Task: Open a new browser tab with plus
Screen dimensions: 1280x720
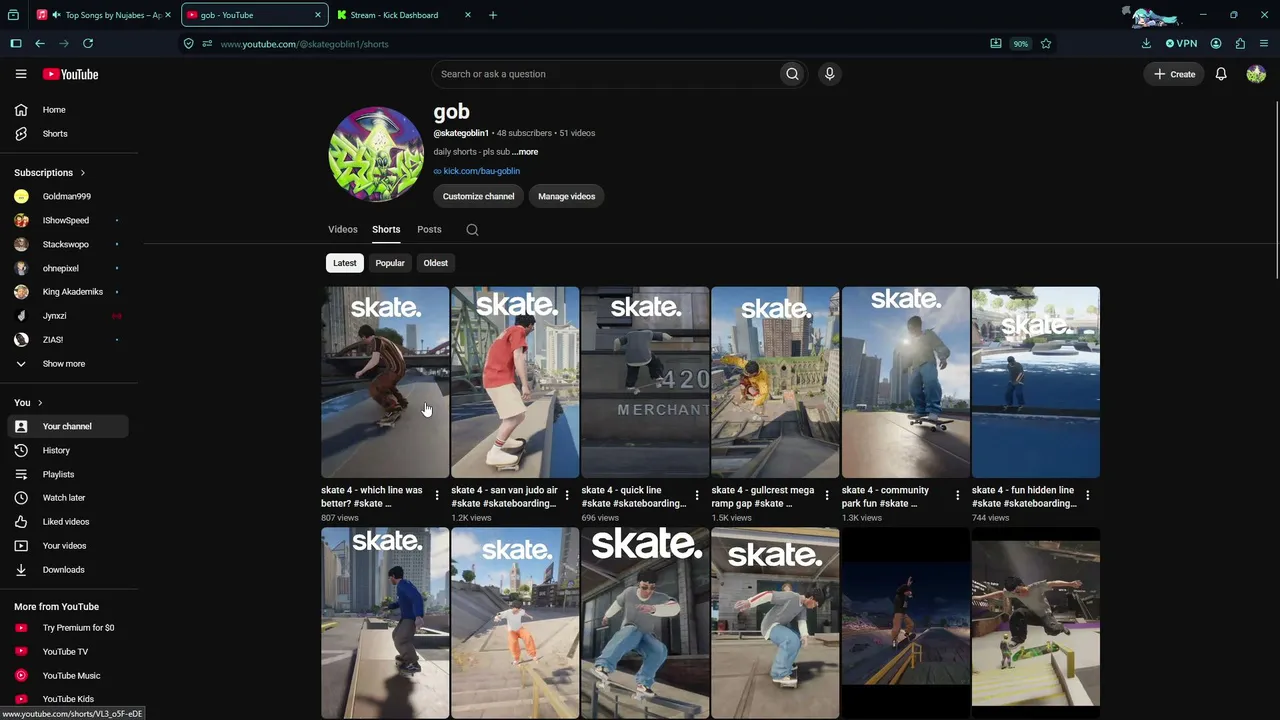Action: [x=492, y=15]
